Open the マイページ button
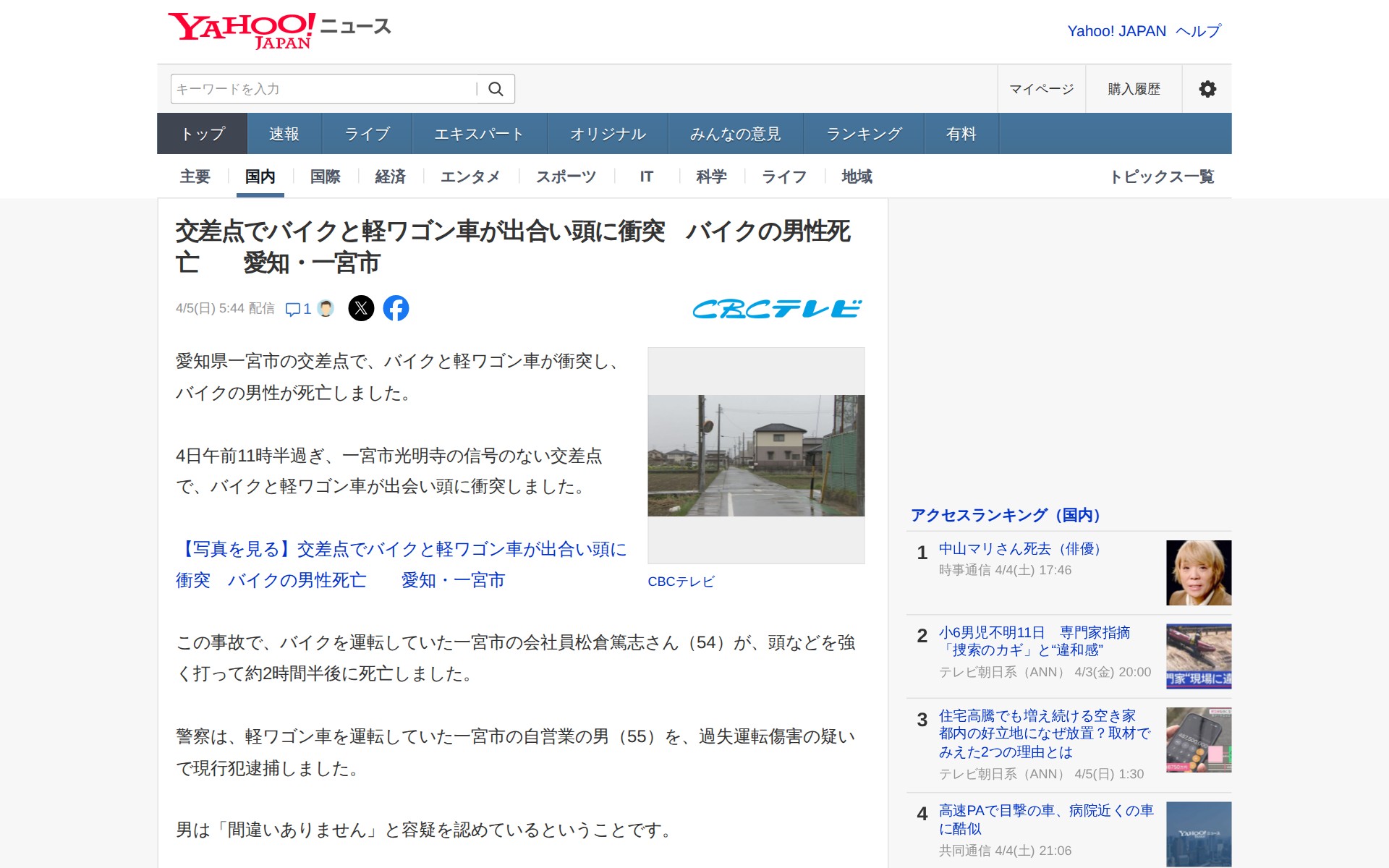The height and width of the screenshot is (868, 1389). tap(1041, 89)
